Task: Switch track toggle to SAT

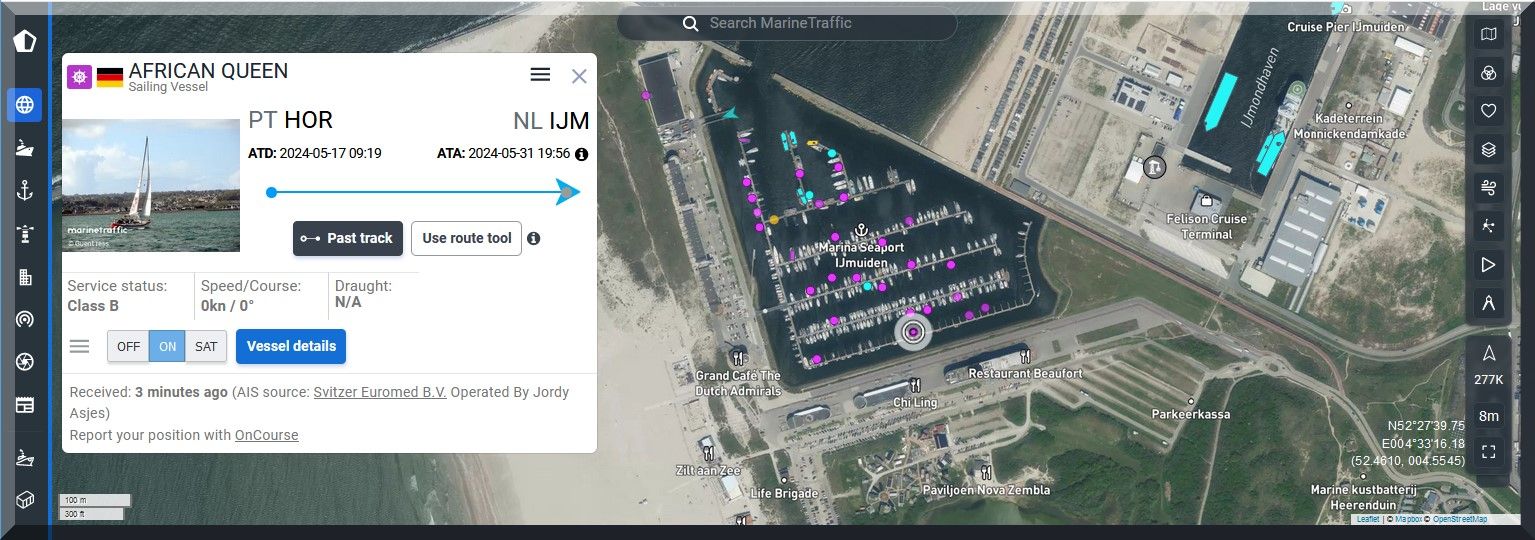Action: click(x=206, y=347)
